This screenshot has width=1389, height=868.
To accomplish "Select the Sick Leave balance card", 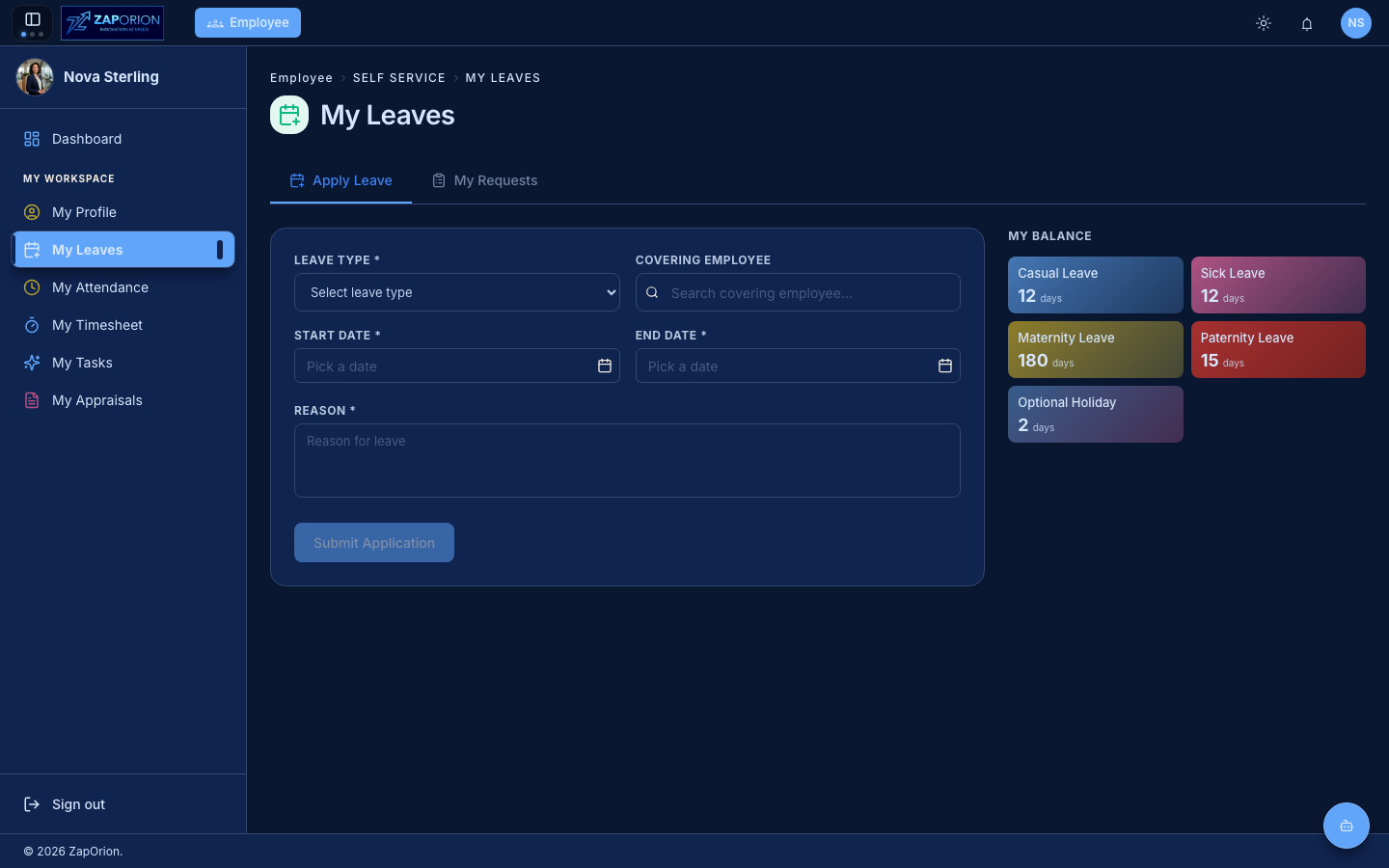I will point(1278,285).
